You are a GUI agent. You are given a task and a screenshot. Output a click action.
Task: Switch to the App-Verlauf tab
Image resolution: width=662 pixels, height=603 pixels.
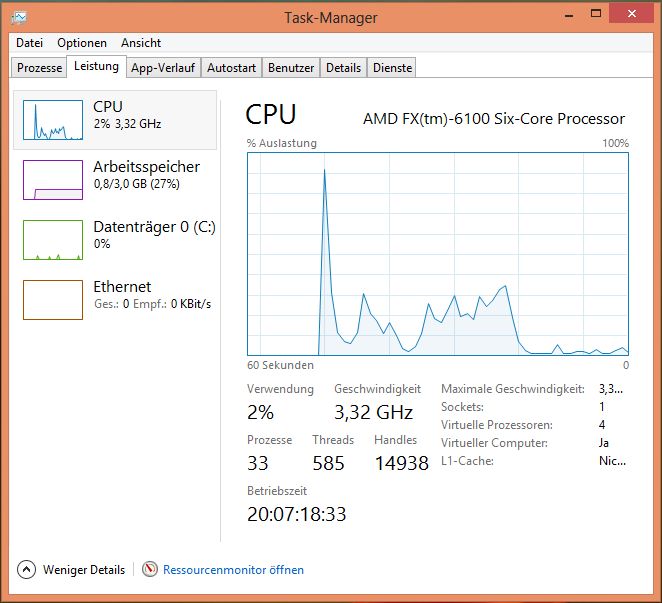(163, 68)
